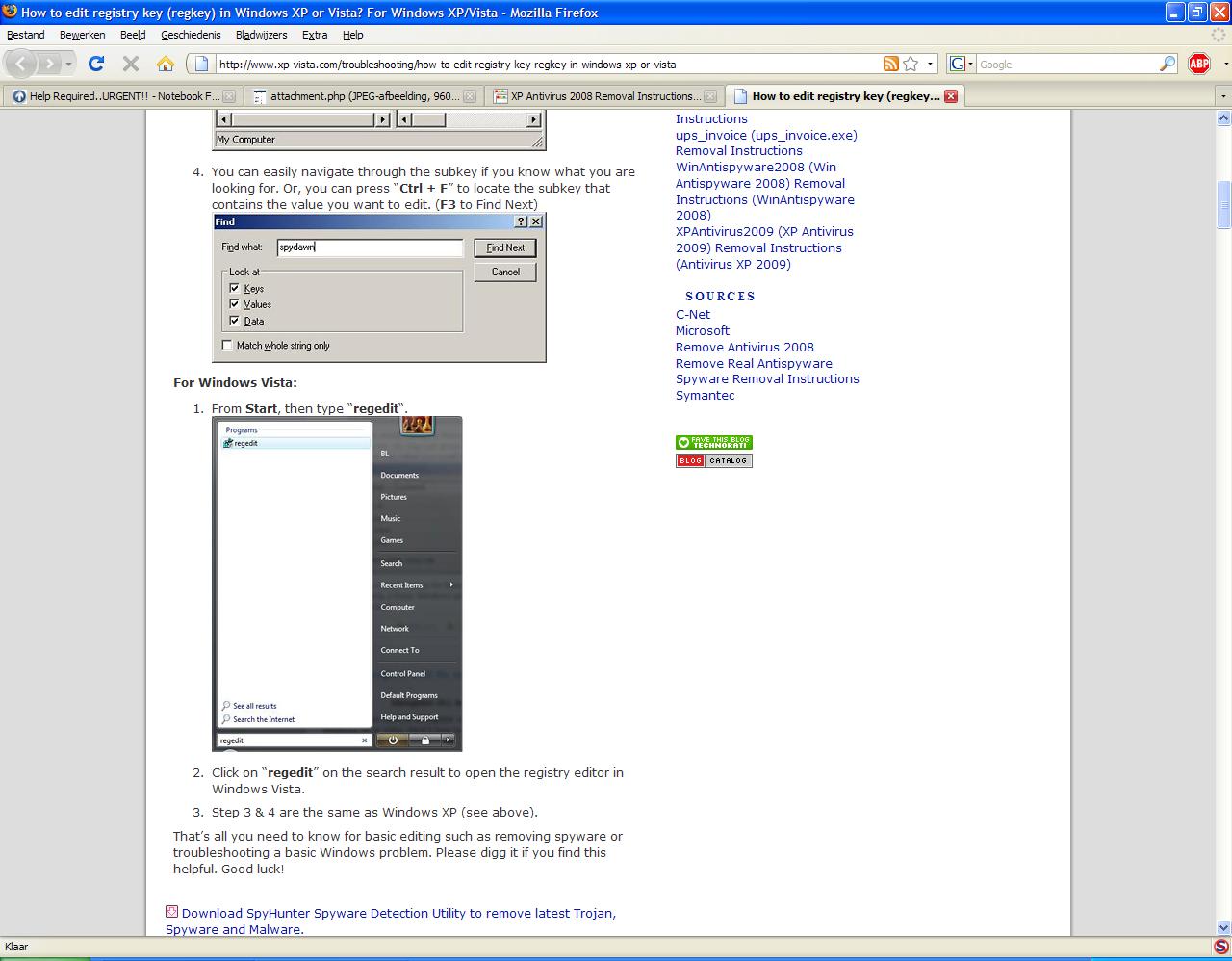The image size is (1232, 961).
Task: Click into the Google search field
Action: coord(1068,65)
